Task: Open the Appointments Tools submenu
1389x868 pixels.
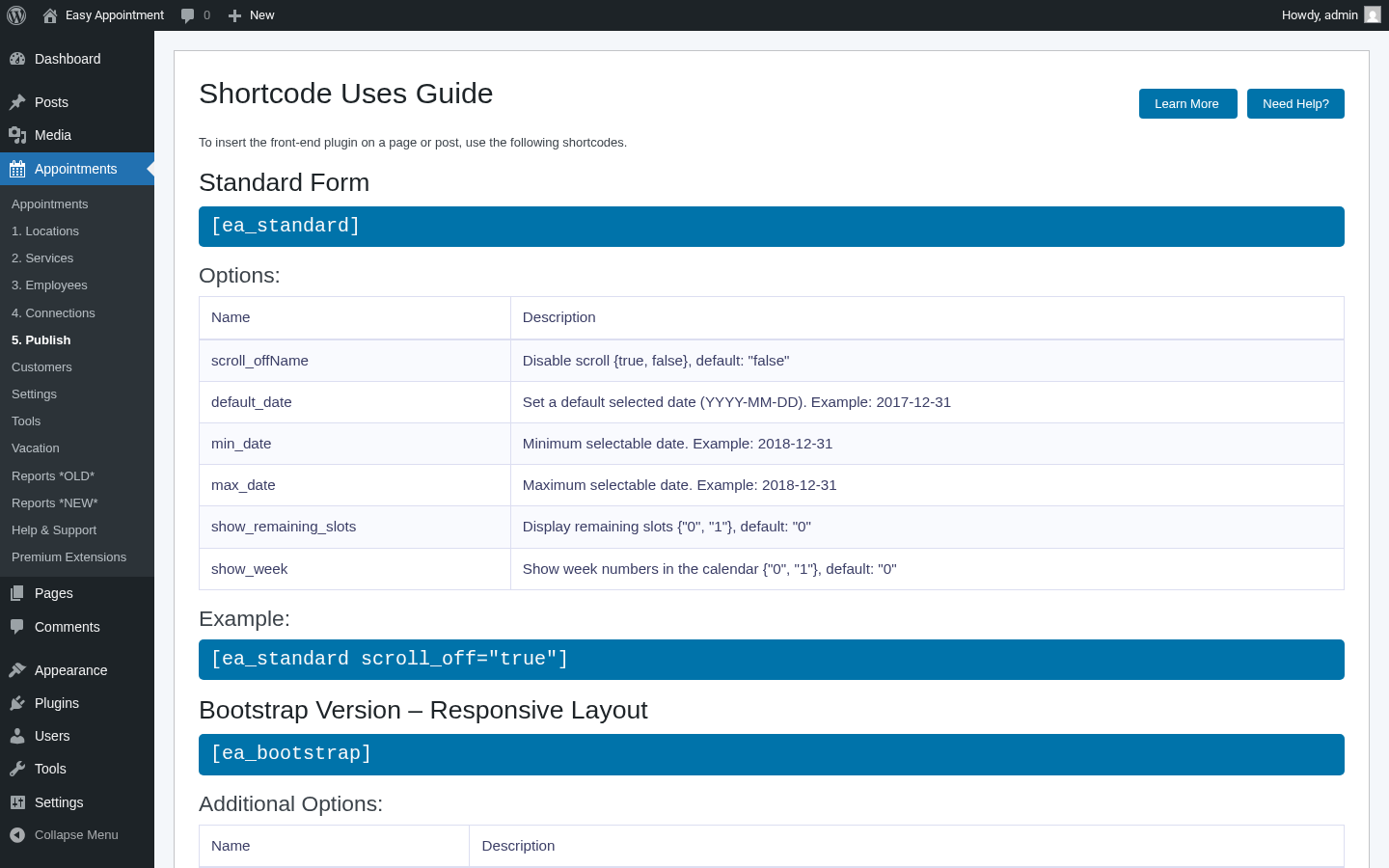Action: tap(26, 421)
